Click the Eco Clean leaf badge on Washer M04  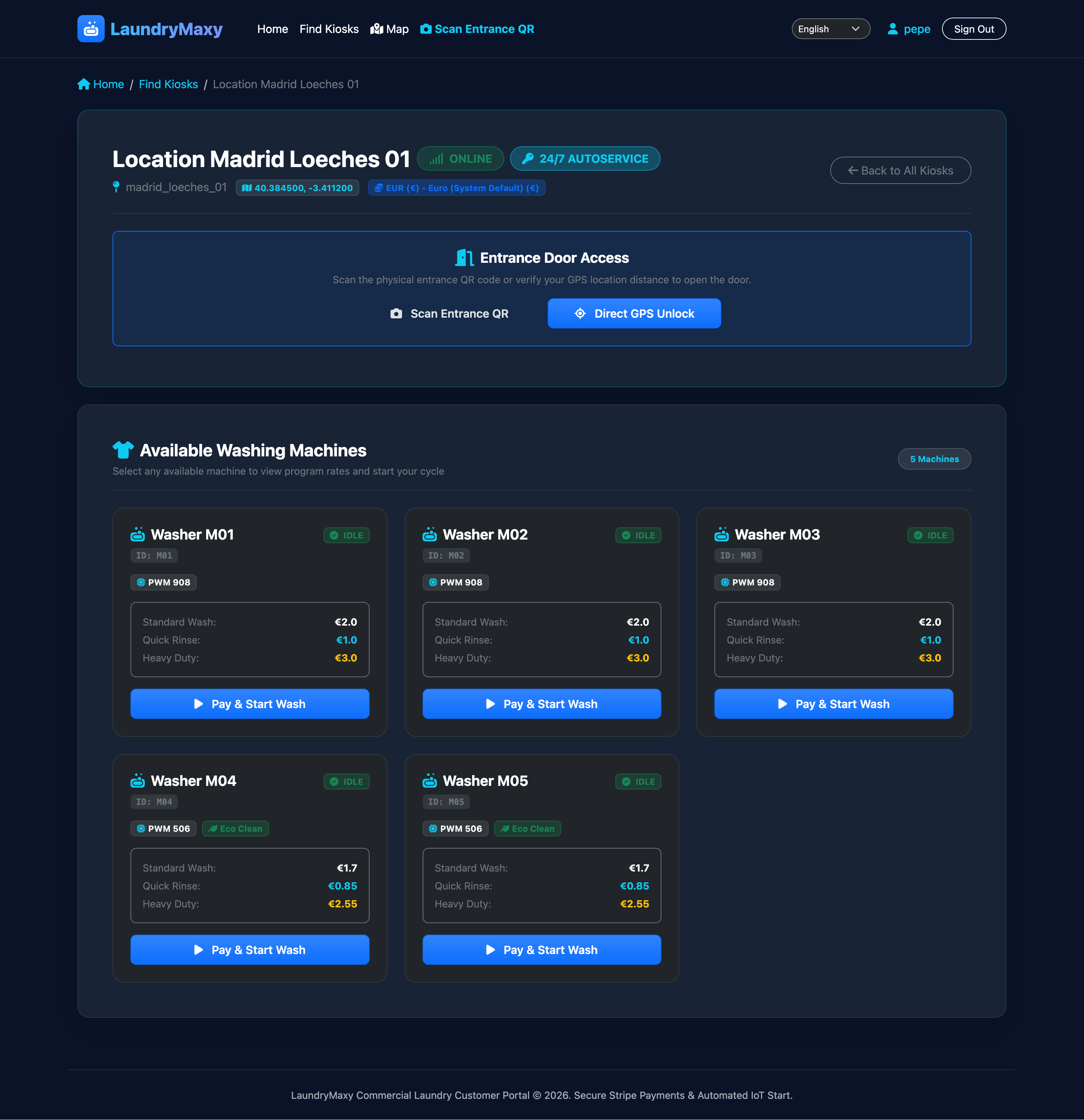point(236,829)
